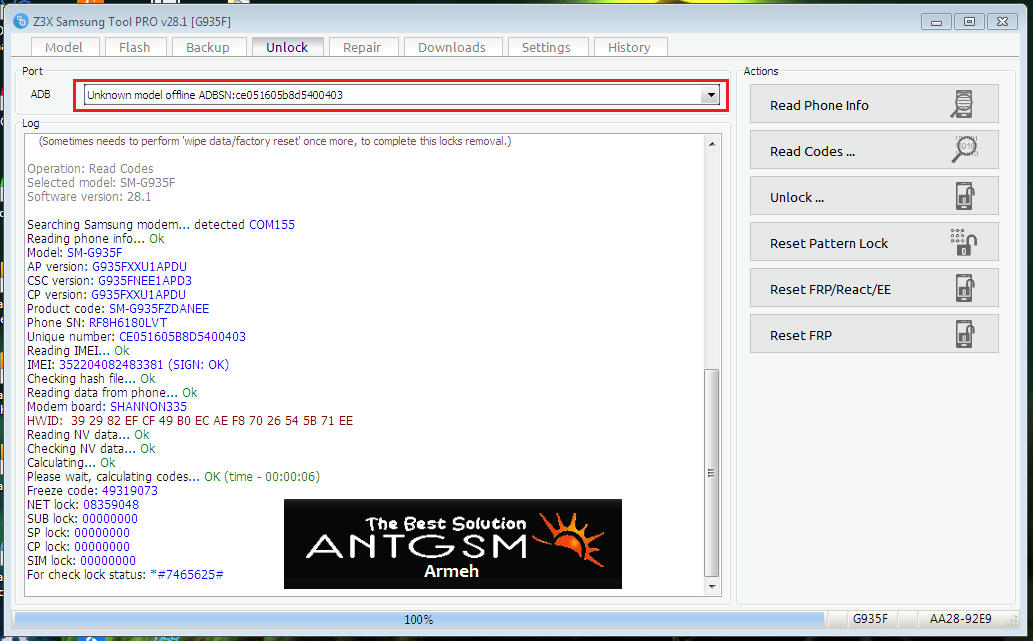Click the Reset Pattern Lock button label
1033x641 pixels.
coord(829,244)
